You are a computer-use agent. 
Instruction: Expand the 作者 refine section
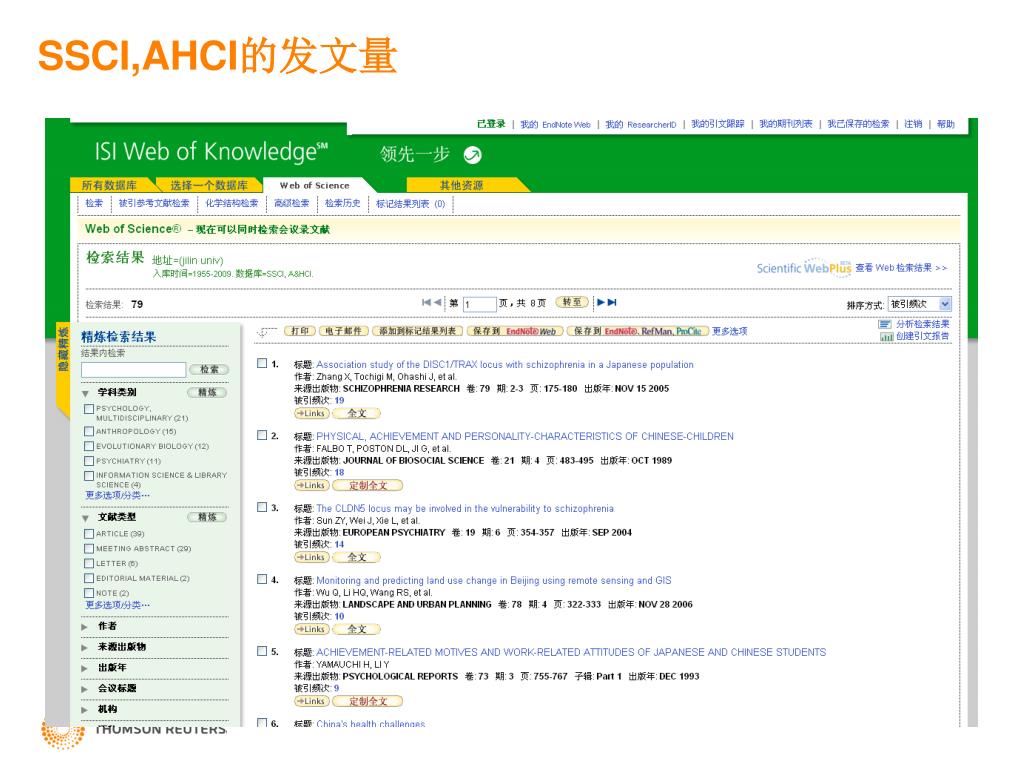(84, 627)
